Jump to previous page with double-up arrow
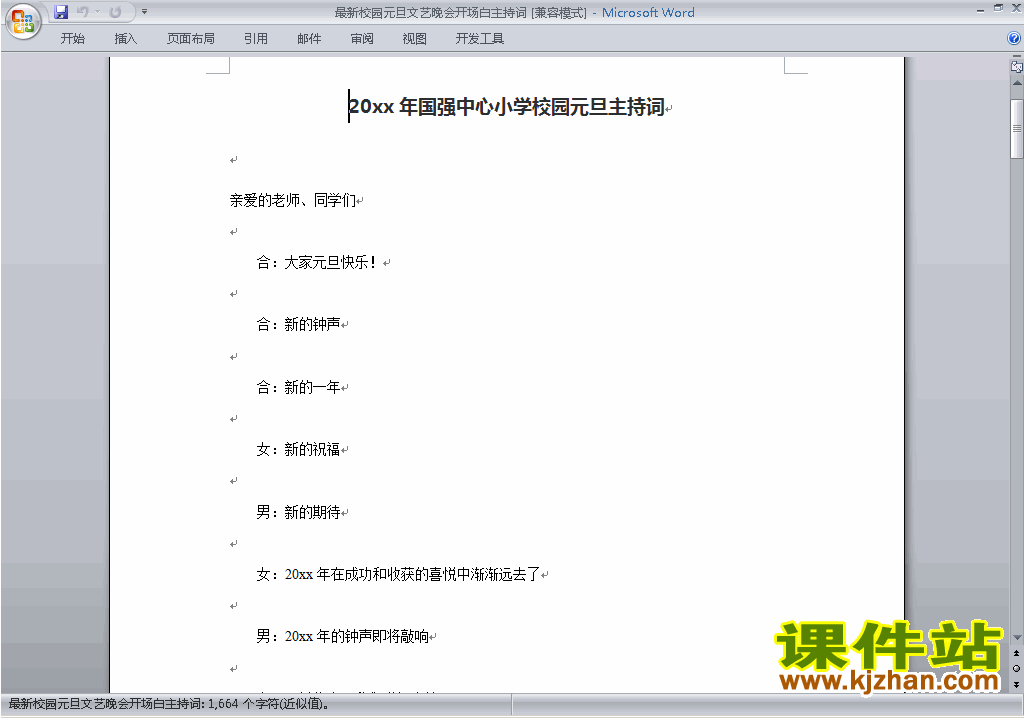 (1017, 653)
